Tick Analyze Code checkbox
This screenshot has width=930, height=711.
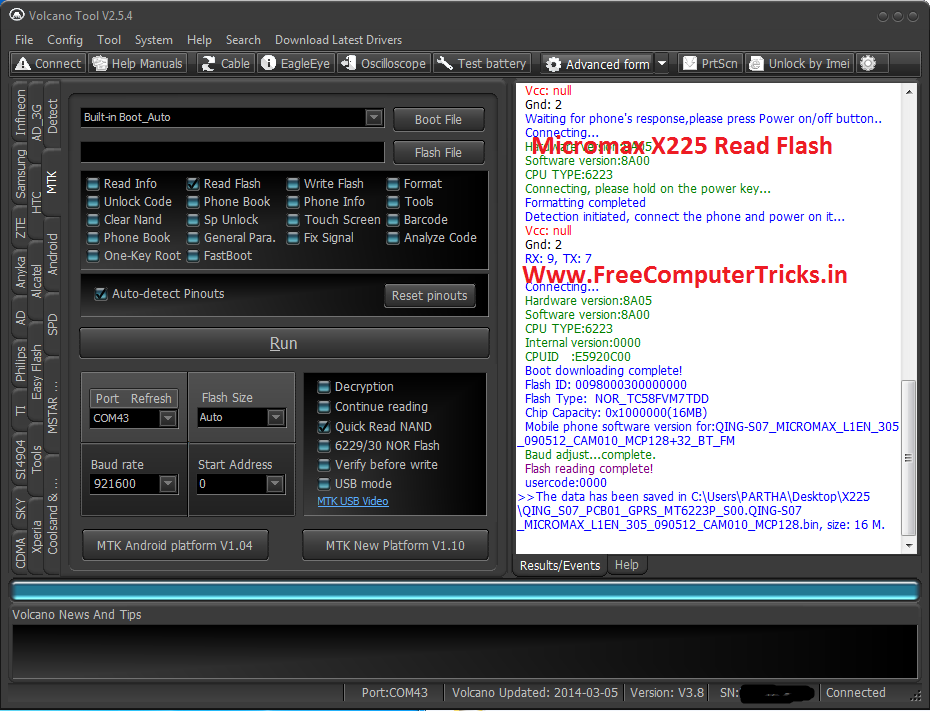(x=393, y=238)
